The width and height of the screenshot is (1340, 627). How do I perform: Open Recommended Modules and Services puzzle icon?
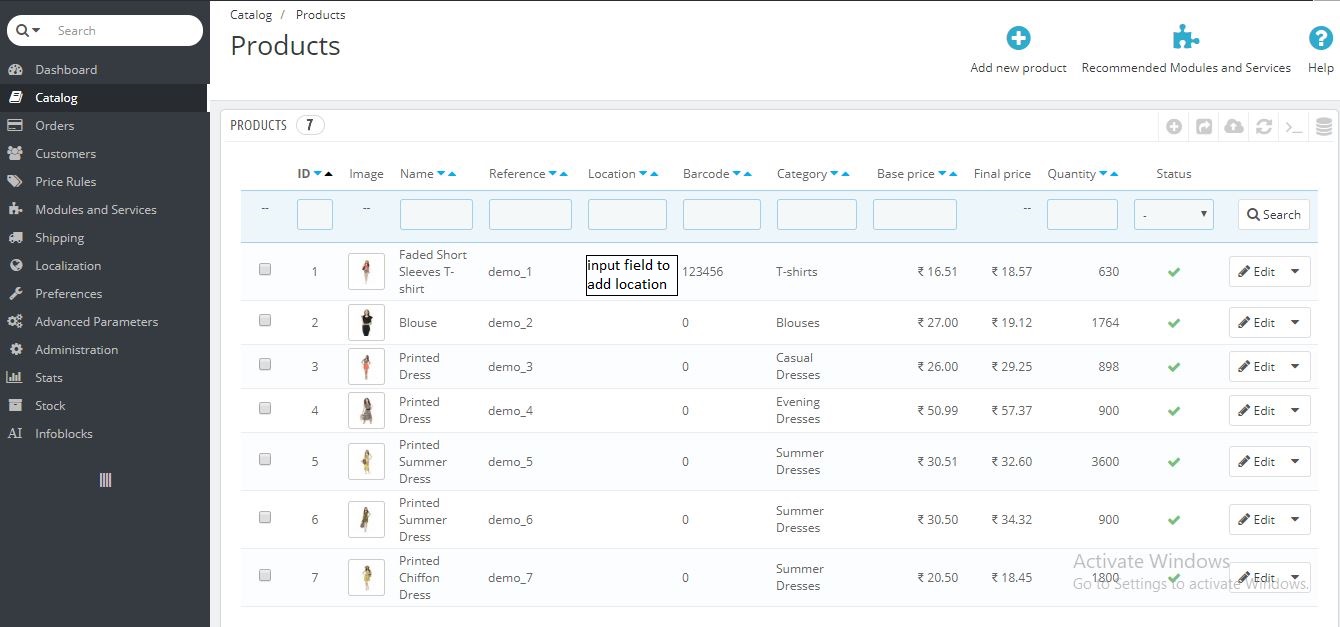coord(1186,38)
